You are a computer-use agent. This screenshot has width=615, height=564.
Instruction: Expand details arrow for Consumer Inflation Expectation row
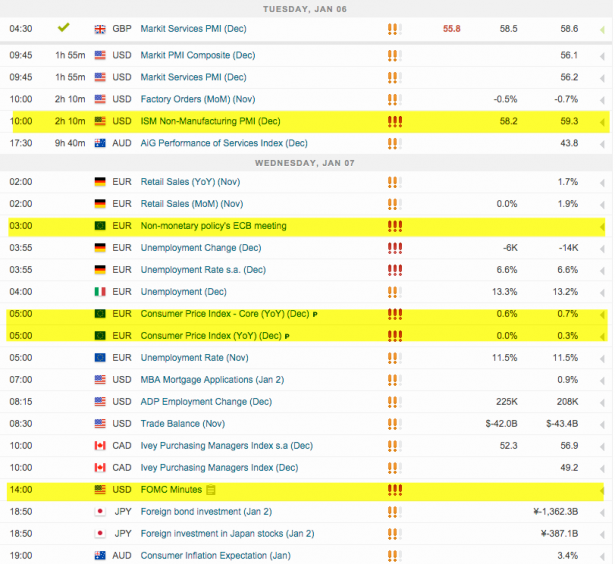coord(602,556)
